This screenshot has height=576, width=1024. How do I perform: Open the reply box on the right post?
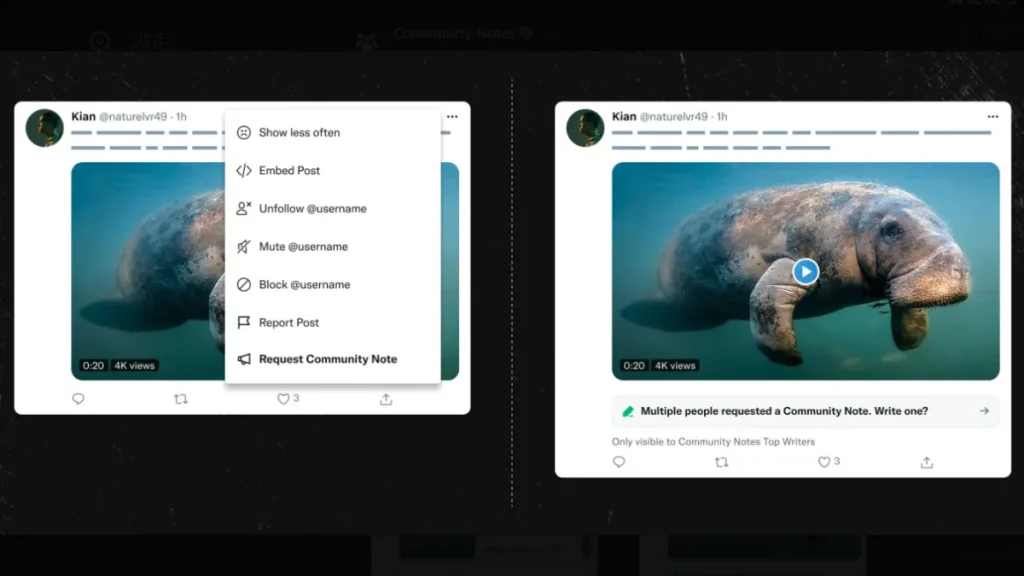pos(619,462)
